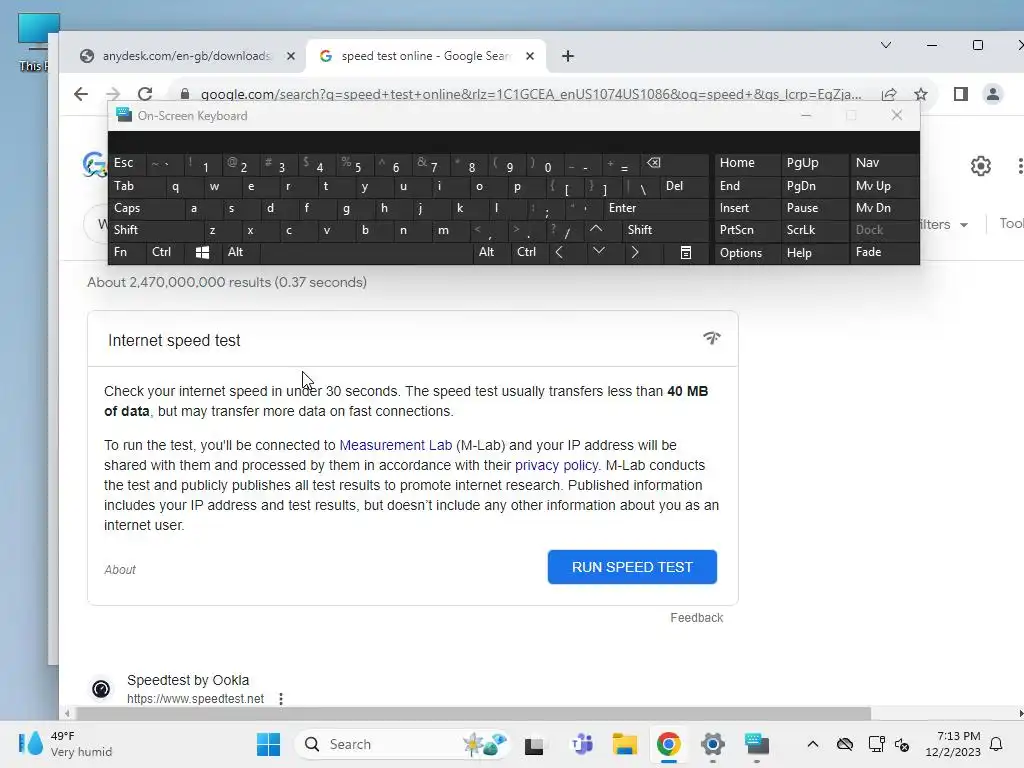
Task: Click the up arrow key on On-Screen Keyboard
Action: coord(596,229)
